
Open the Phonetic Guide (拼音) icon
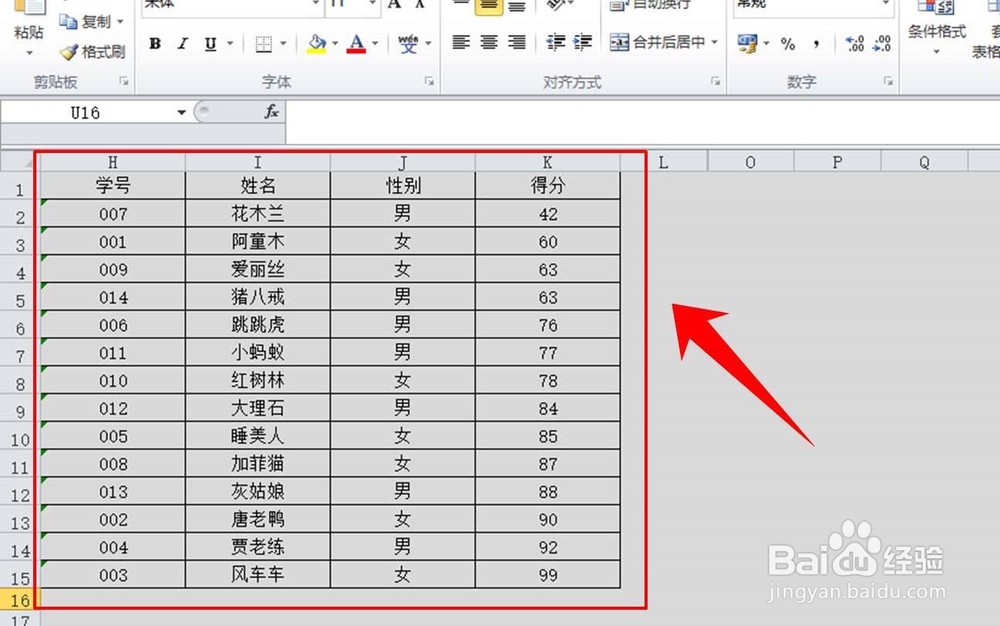pyautogui.click(x=408, y=44)
